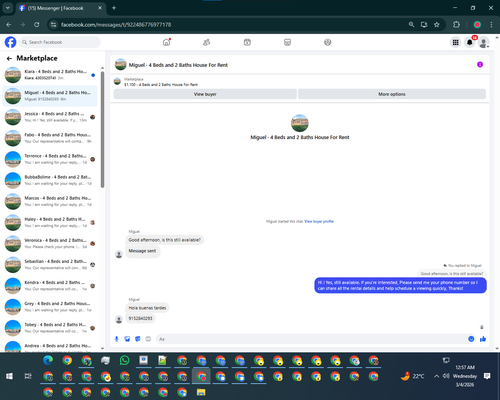Image resolution: width=500 pixels, height=400 pixels.
Task: Open the Facebook Home tab icon
Action: [x=166, y=42]
